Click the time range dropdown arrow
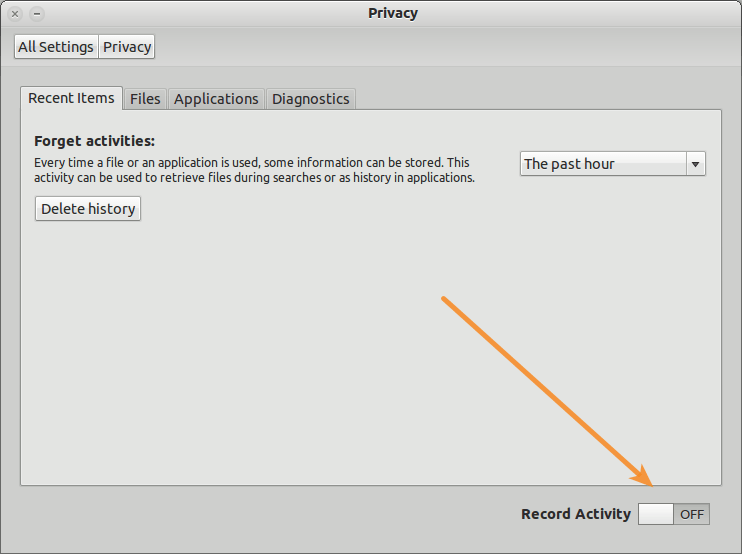The image size is (742, 554). pyautogui.click(x=696, y=164)
